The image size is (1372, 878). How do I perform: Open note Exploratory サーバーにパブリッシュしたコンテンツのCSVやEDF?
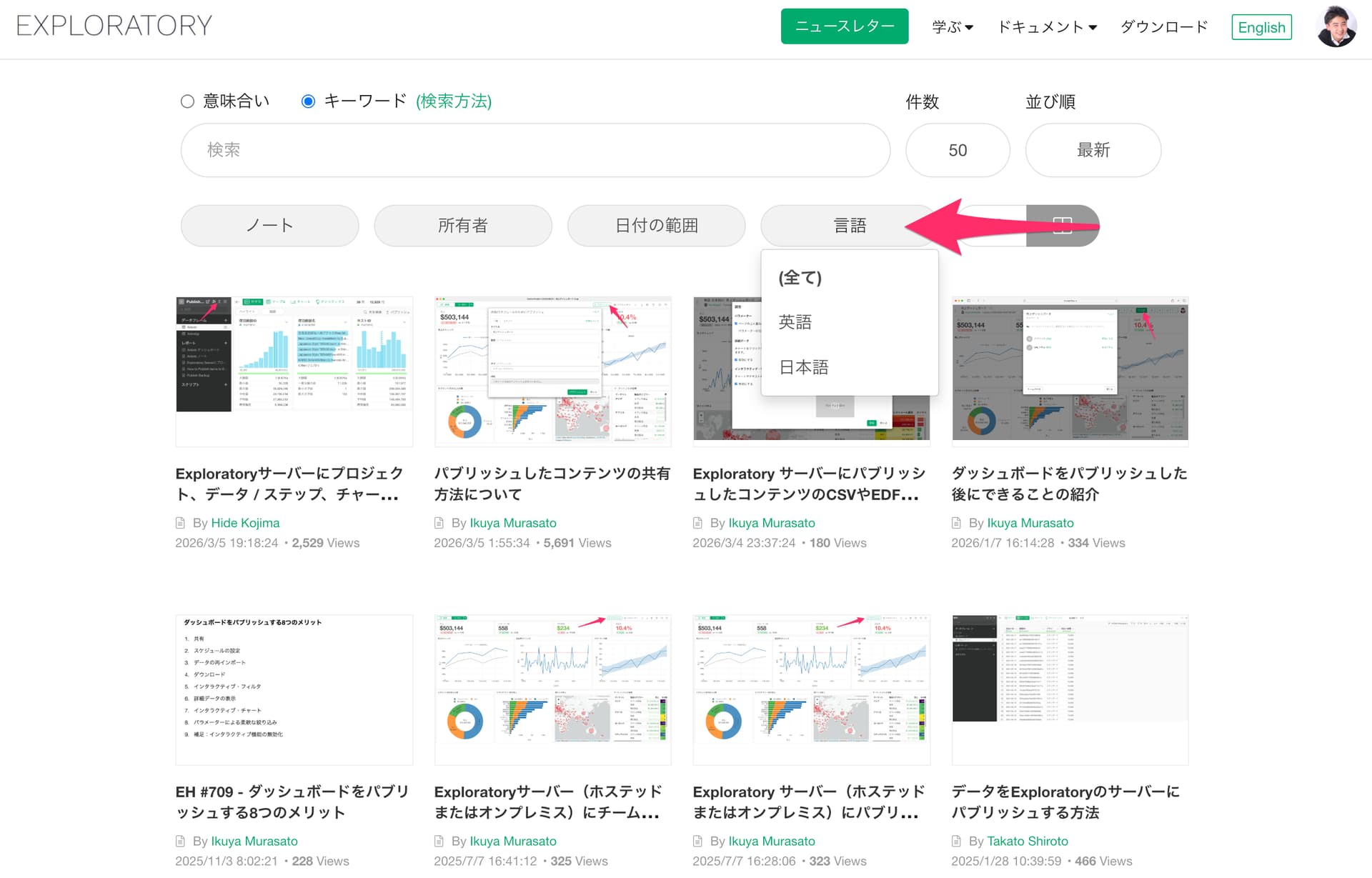[810, 484]
